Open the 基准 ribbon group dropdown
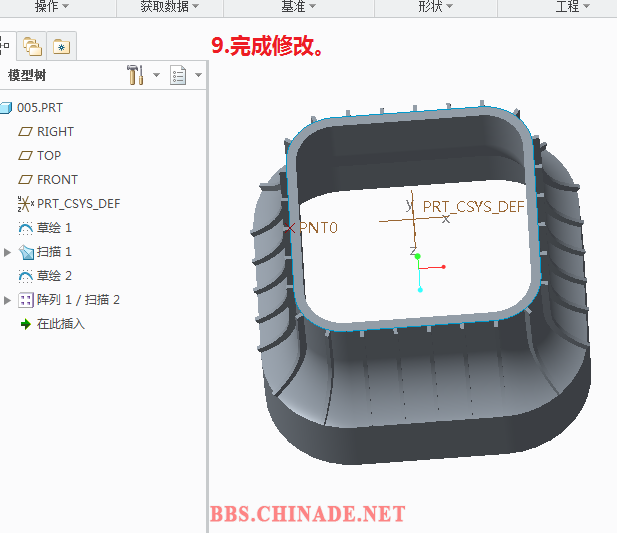 (298, 7)
